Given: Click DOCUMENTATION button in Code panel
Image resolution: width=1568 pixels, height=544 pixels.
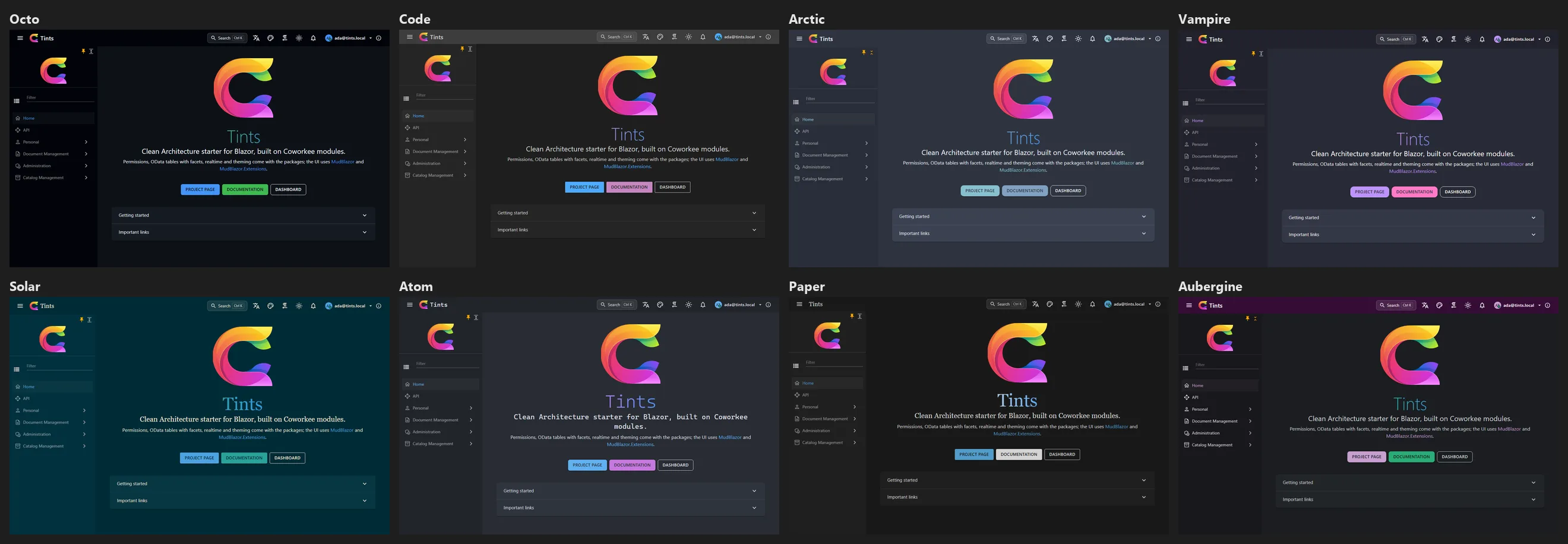Looking at the screenshot, I should tap(630, 188).
